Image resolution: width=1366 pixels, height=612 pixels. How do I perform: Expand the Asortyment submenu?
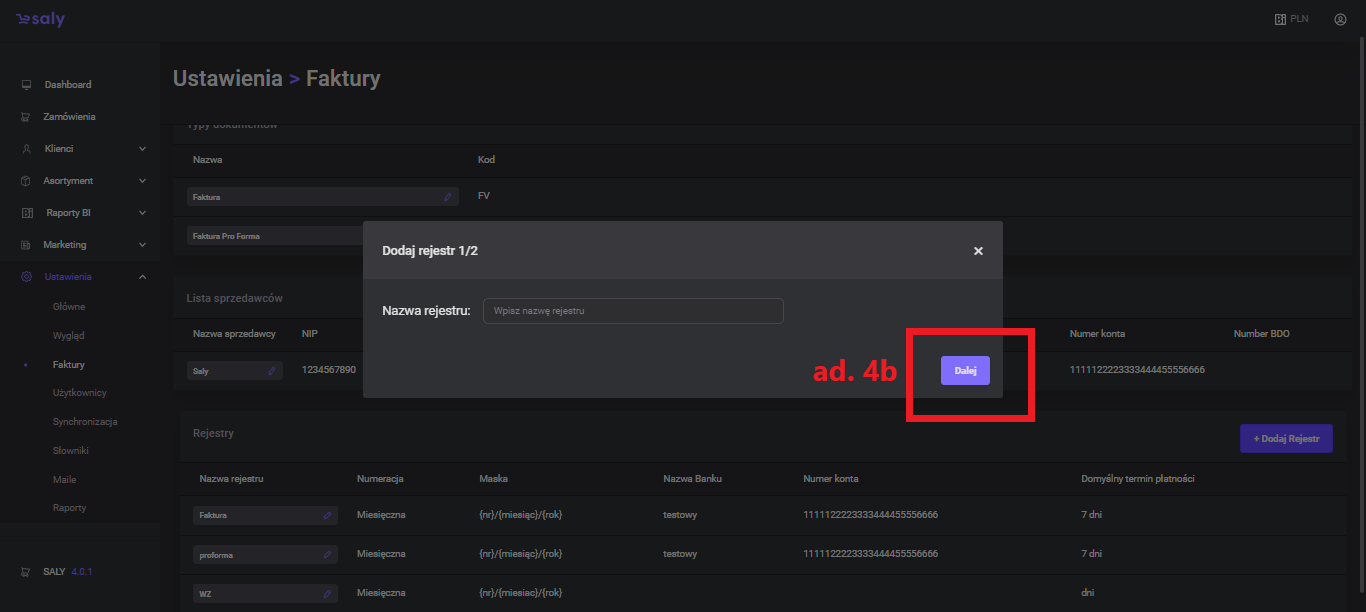click(x=142, y=181)
